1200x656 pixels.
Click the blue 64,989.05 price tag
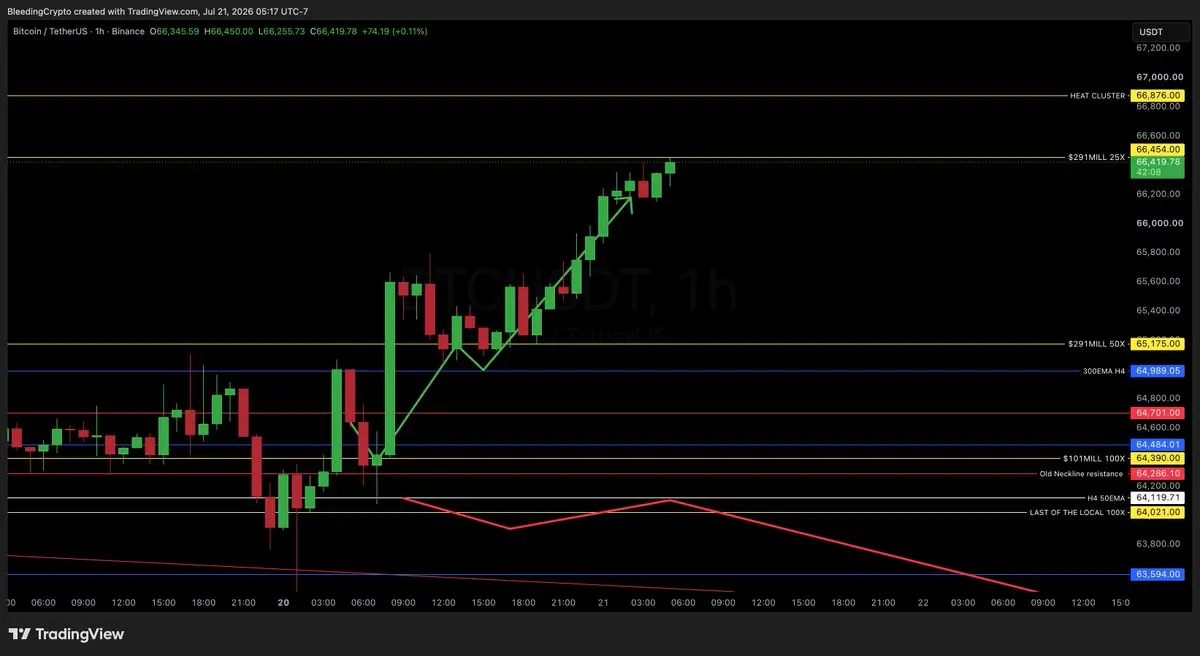tap(1159, 371)
